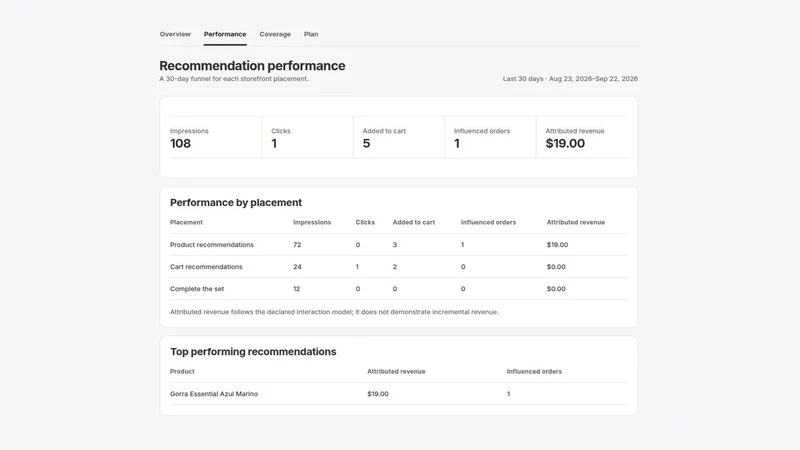Open the Coverage tab
The height and width of the screenshot is (450, 800).
(x=275, y=34)
